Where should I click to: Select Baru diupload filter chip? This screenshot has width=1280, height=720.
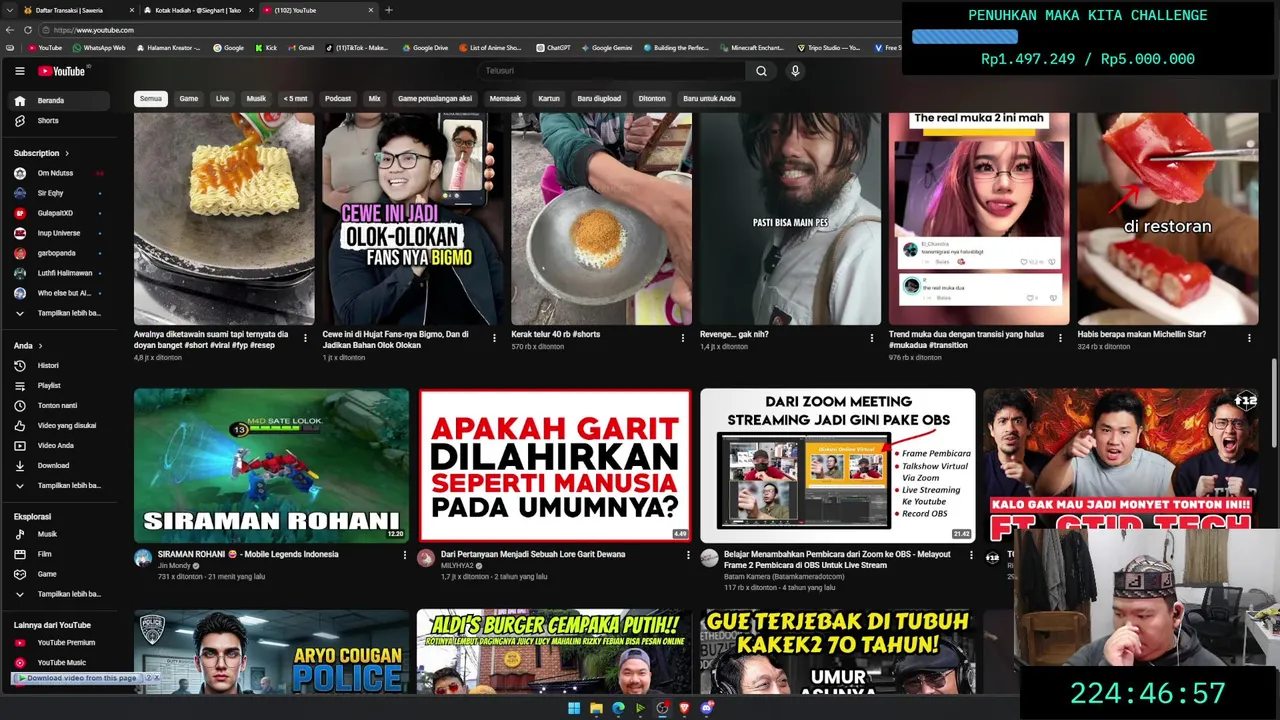coord(599,99)
